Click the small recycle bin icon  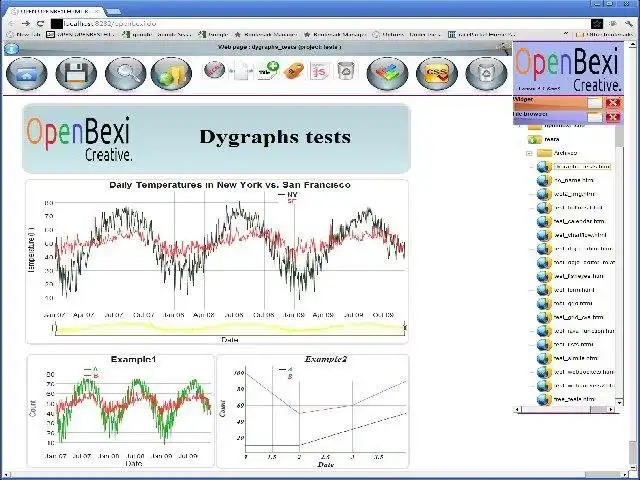(346, 71)
